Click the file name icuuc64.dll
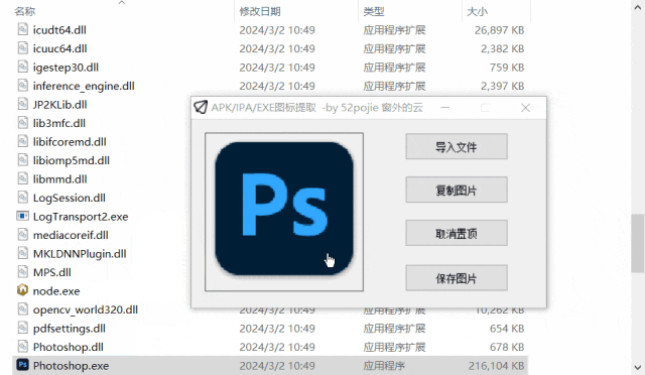 coord(60,49)
